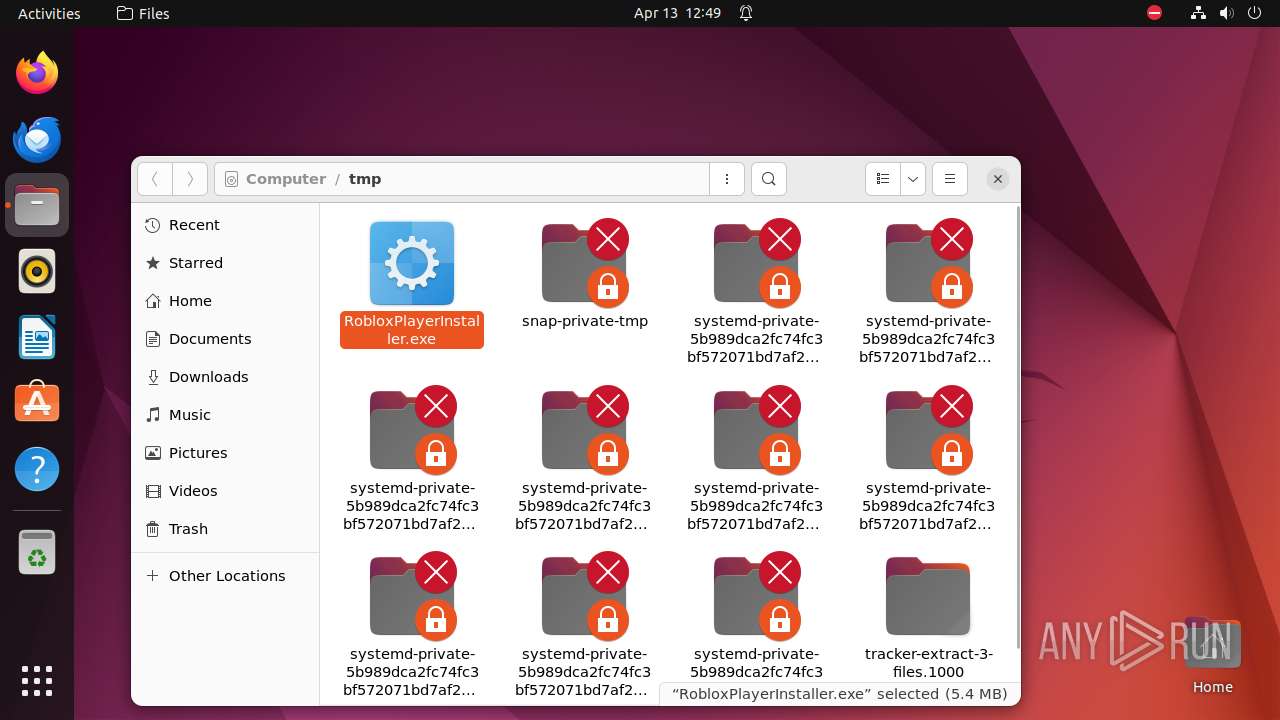Open the search in Files
1280x720 pixels.
(768, 179)
